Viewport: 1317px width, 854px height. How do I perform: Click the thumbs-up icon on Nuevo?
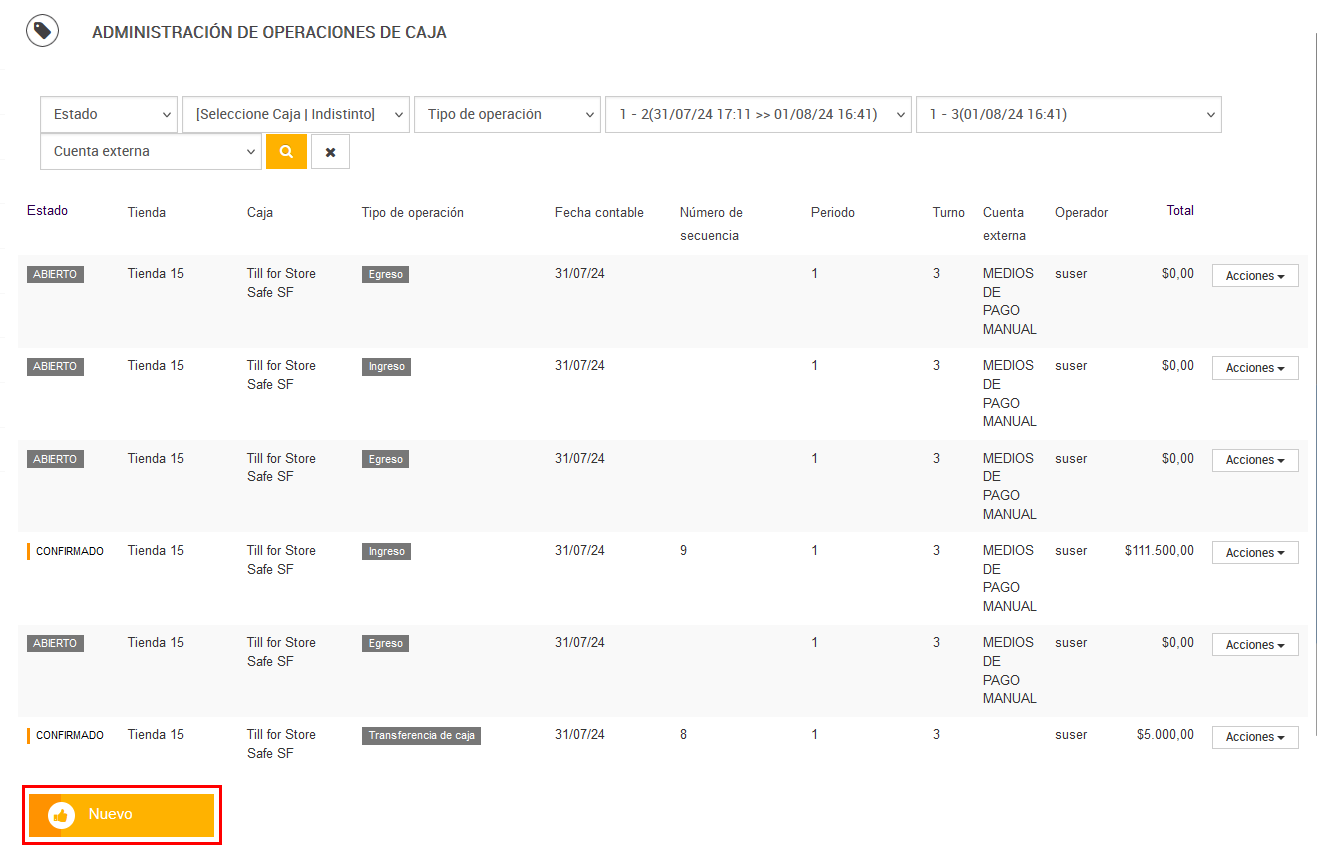62,815
